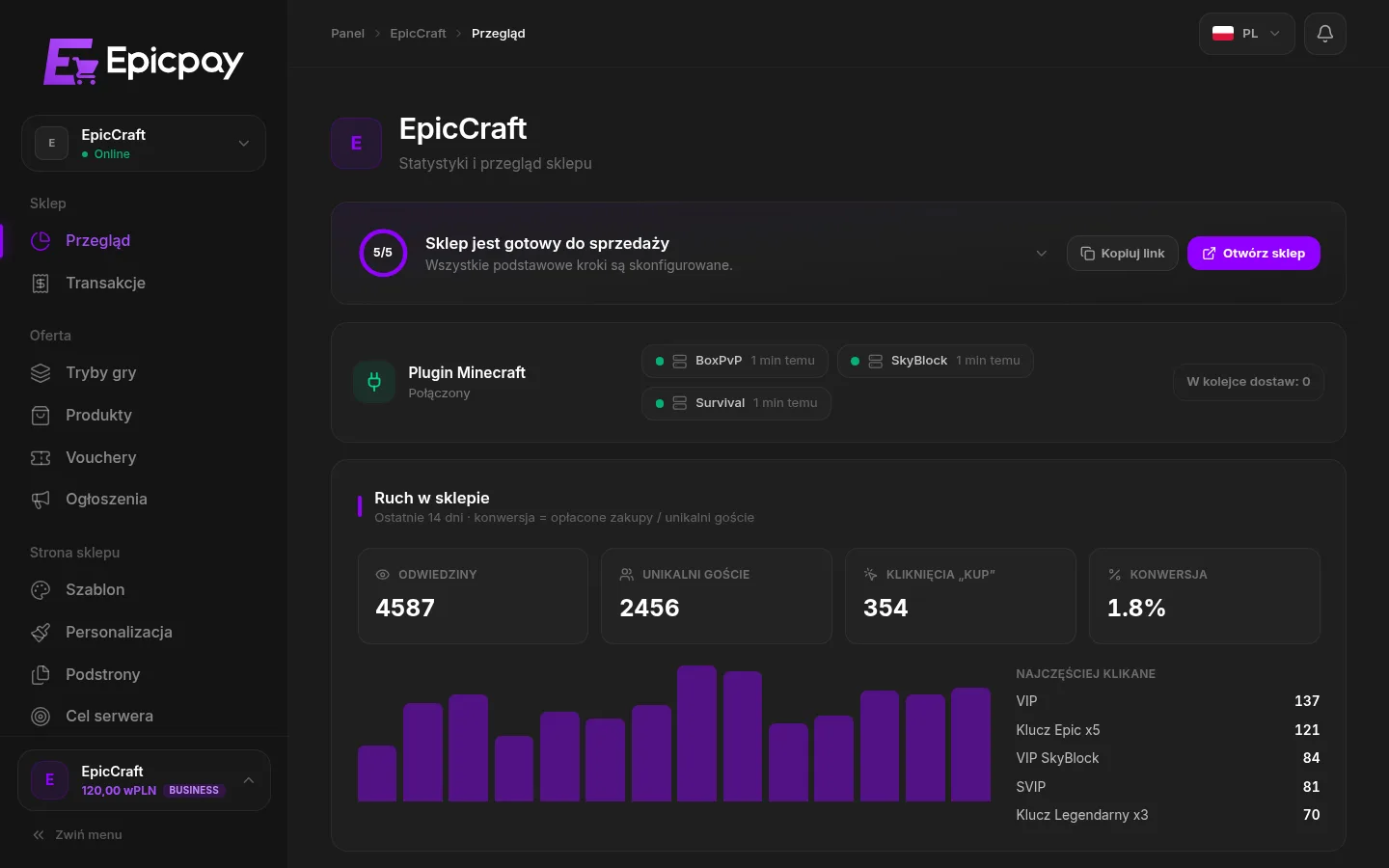
Task: Open the EpicCraft shop selector dropdown
Action: [144, 144]
